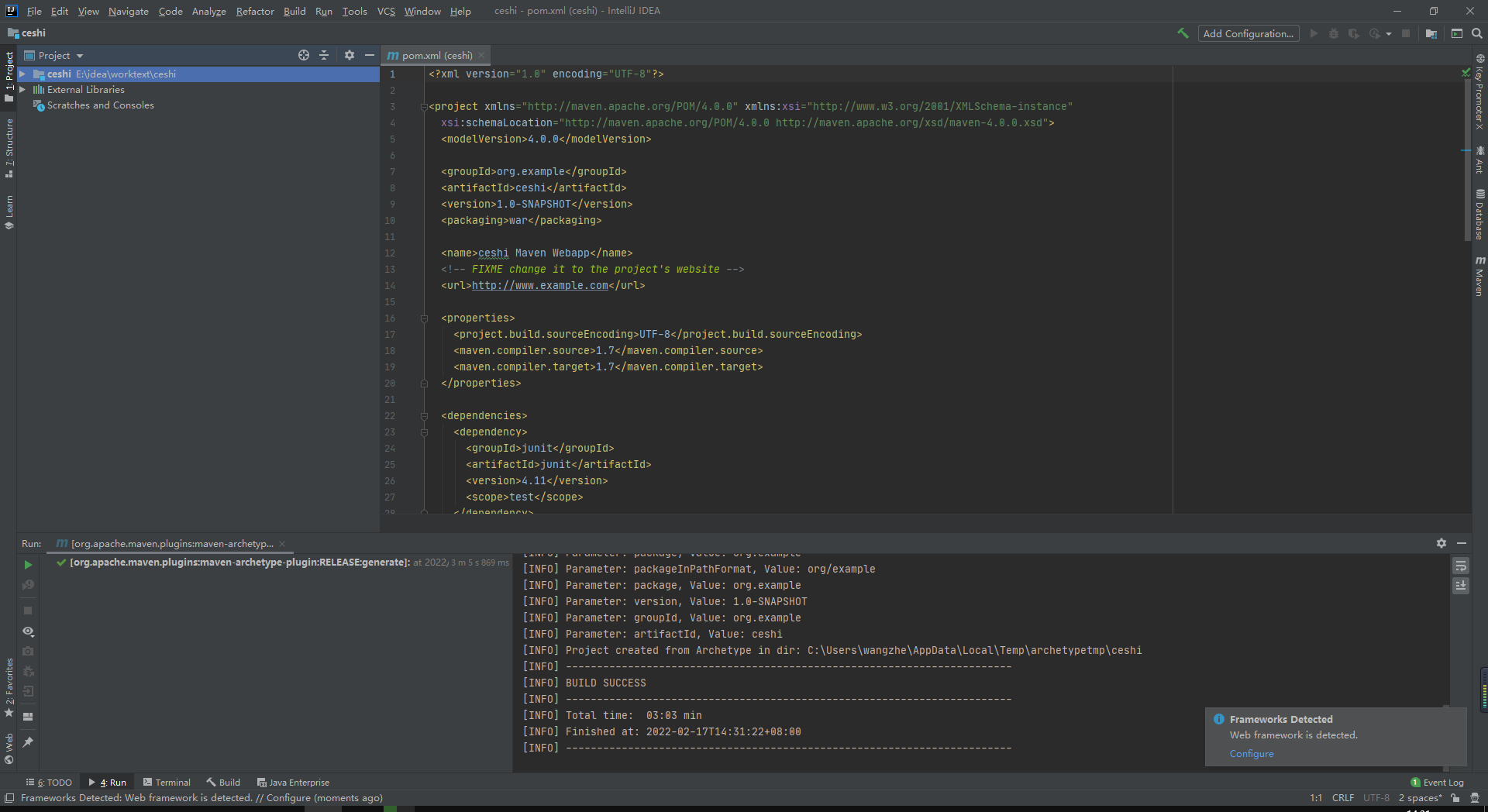Click the locate target icon in Project panel
The height and width of the screenshot is (812, 1488).
[304, 55]
